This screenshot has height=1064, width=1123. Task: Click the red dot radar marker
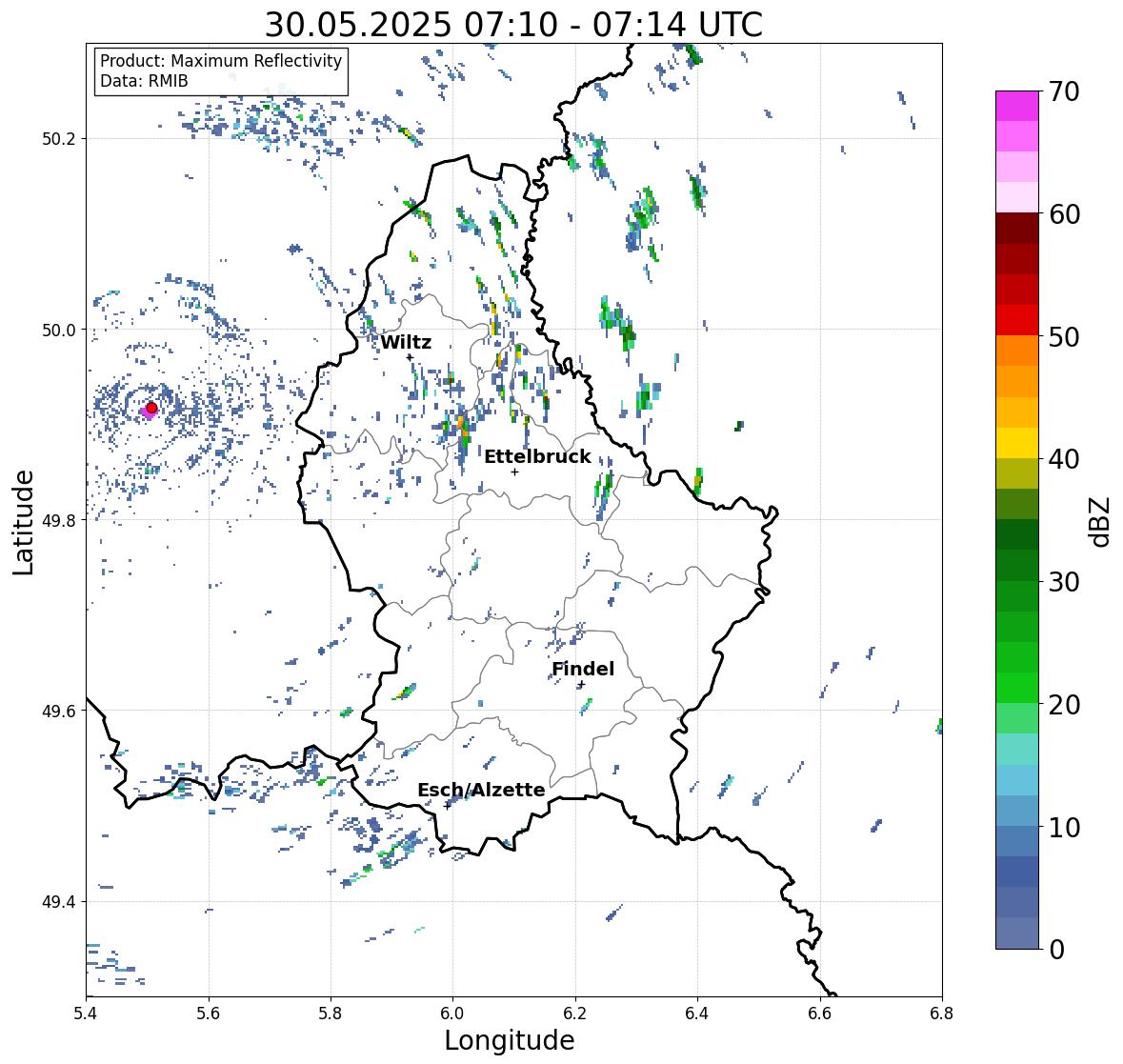coord(151,408)
